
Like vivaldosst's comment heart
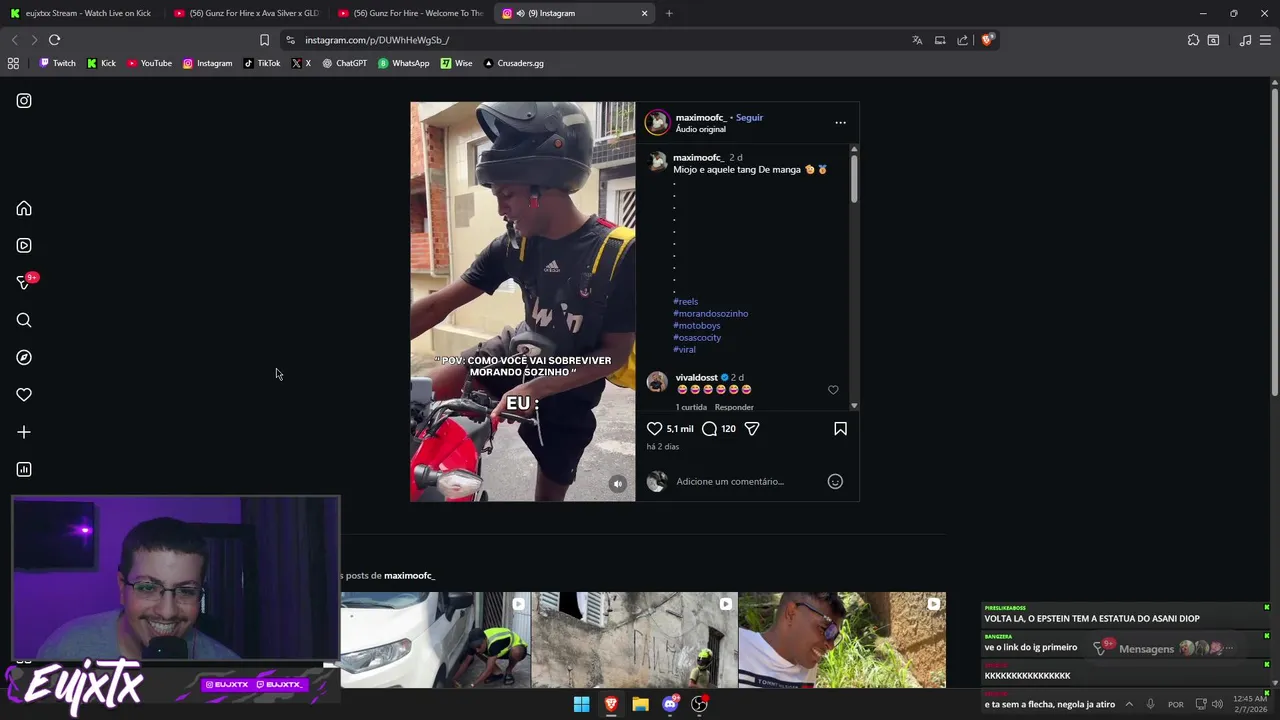pos(833,390)
